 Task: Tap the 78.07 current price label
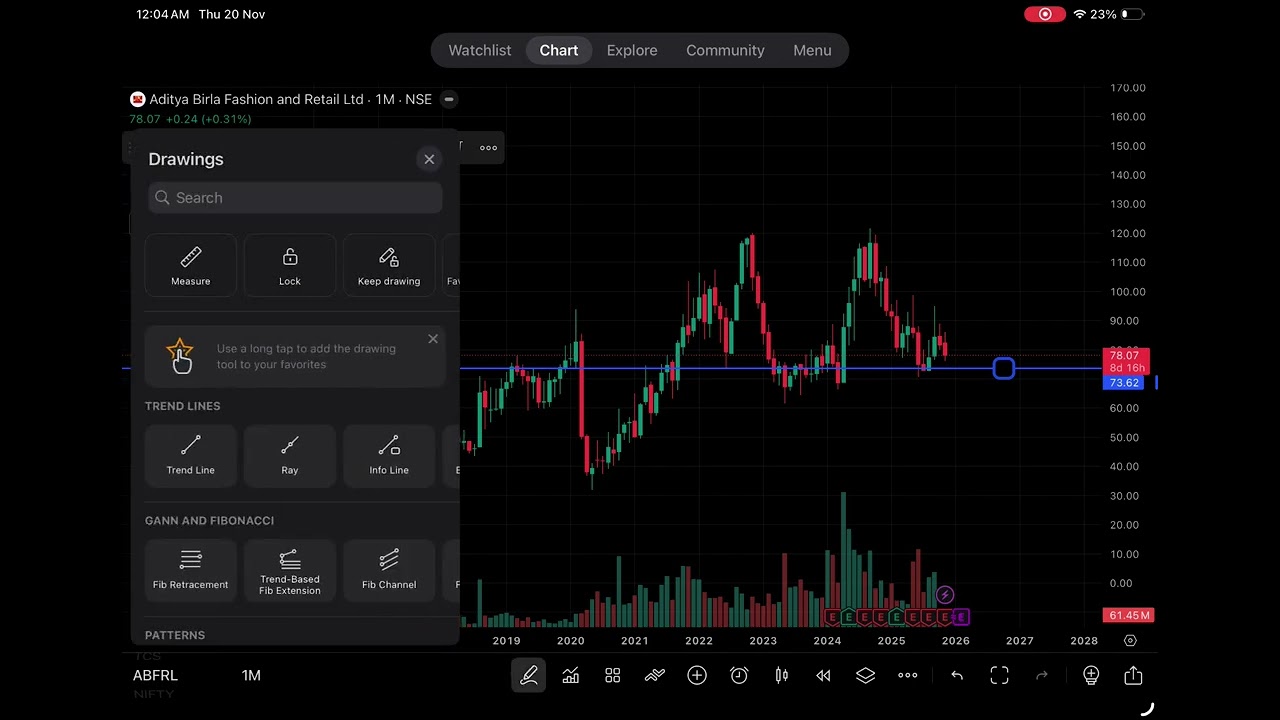point(1125,355)
